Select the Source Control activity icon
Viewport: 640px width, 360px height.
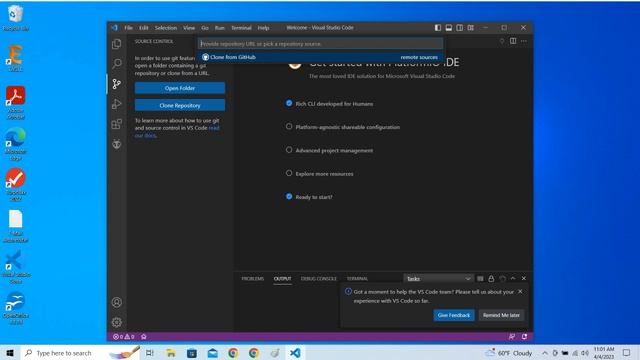(117, 84)
